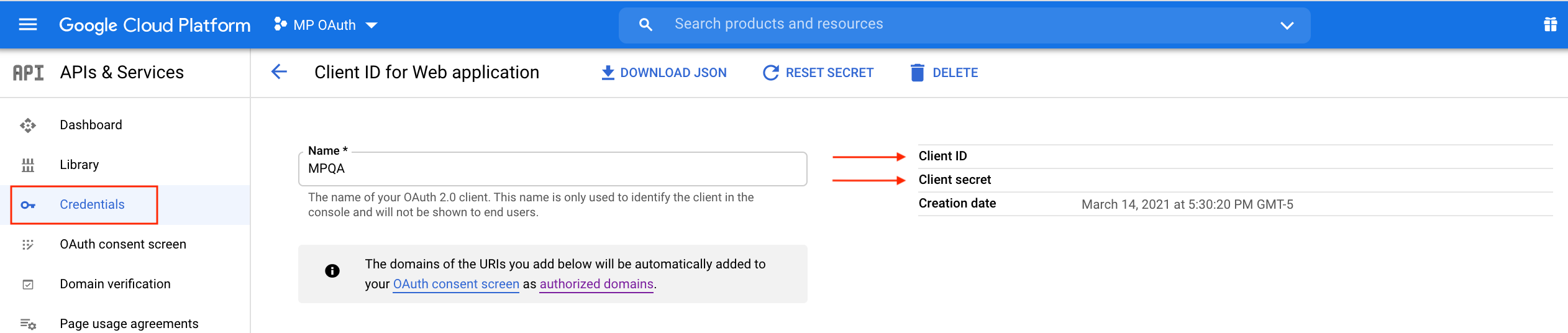This screenshot has height=333, width=1568.
Task: Click the Credentials key icon
Action: (x=28, y=205)
